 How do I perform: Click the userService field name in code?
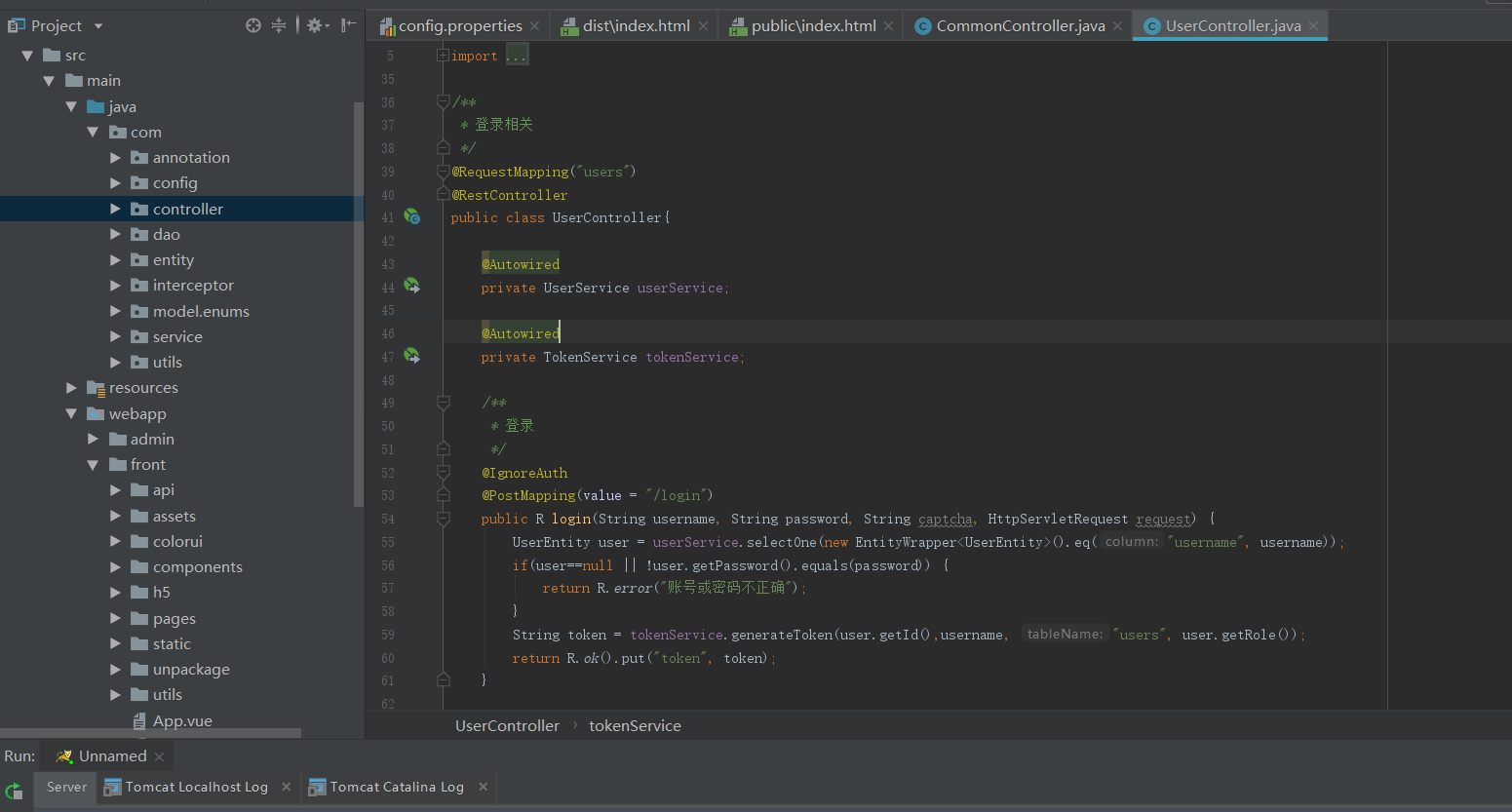click(680, 288)
